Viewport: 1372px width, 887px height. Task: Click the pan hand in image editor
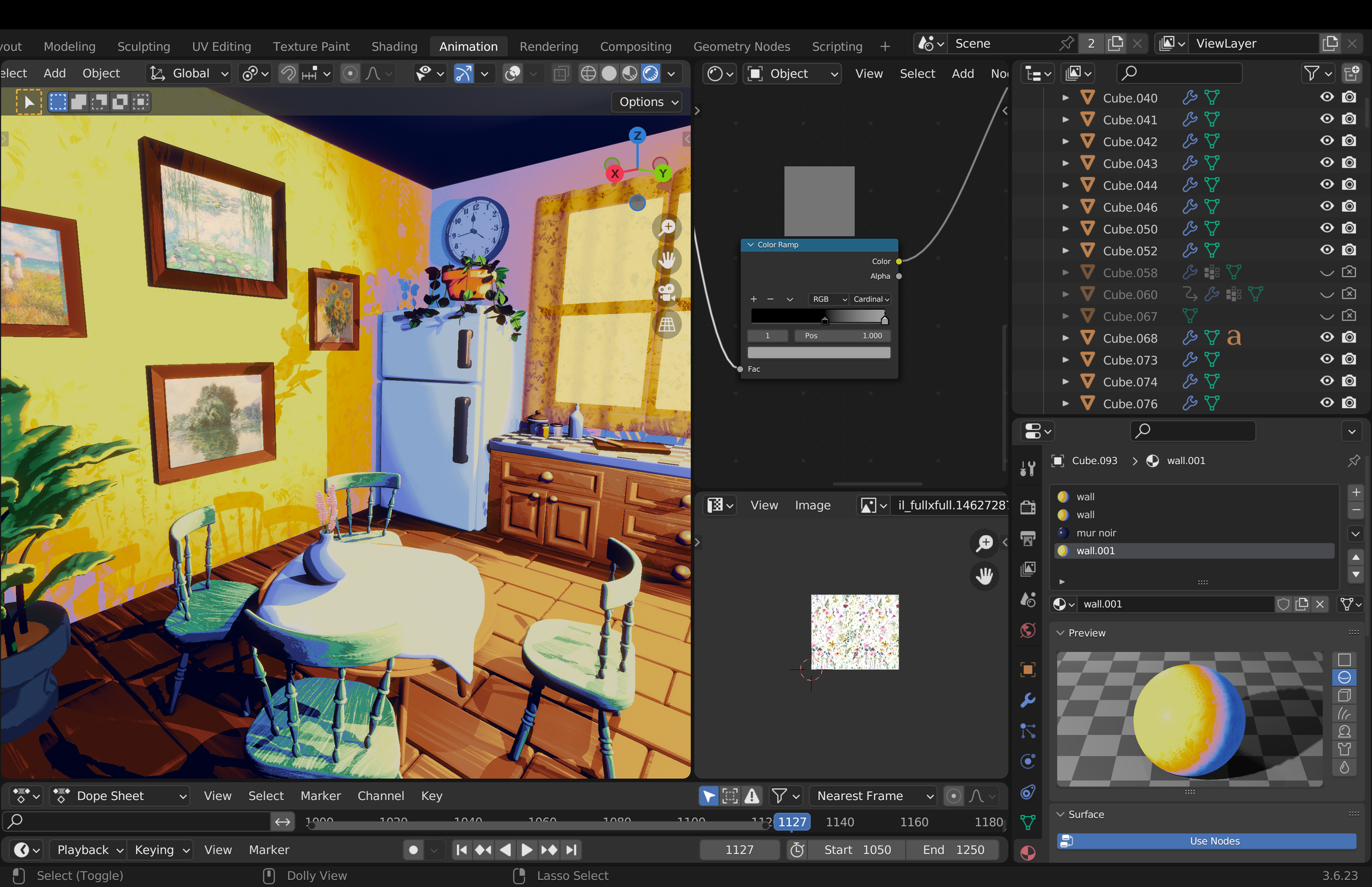coord(985,575)
